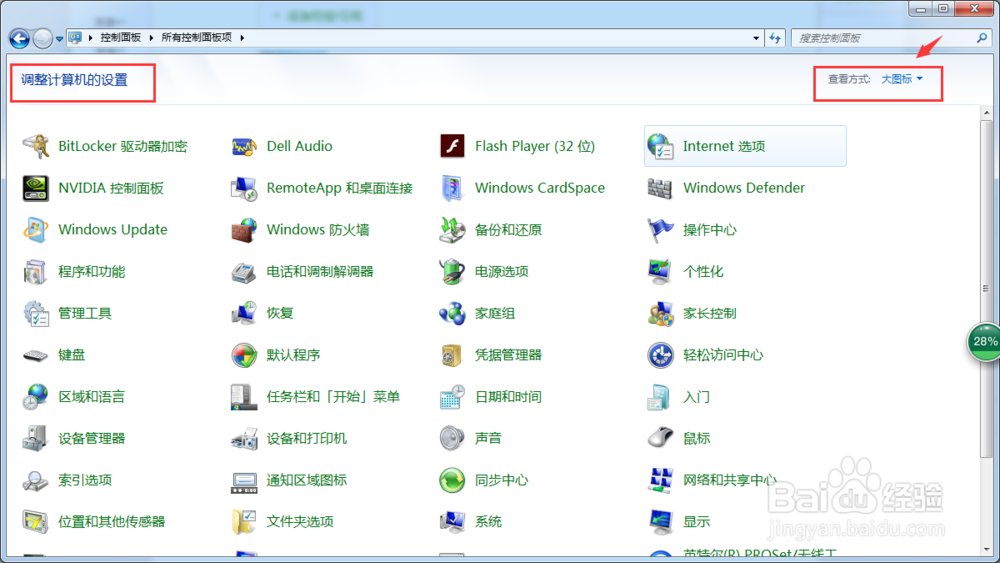The image size is (1000, 563).
Task: Open 备份和还原 icon
Action: [x=452, y=230]
